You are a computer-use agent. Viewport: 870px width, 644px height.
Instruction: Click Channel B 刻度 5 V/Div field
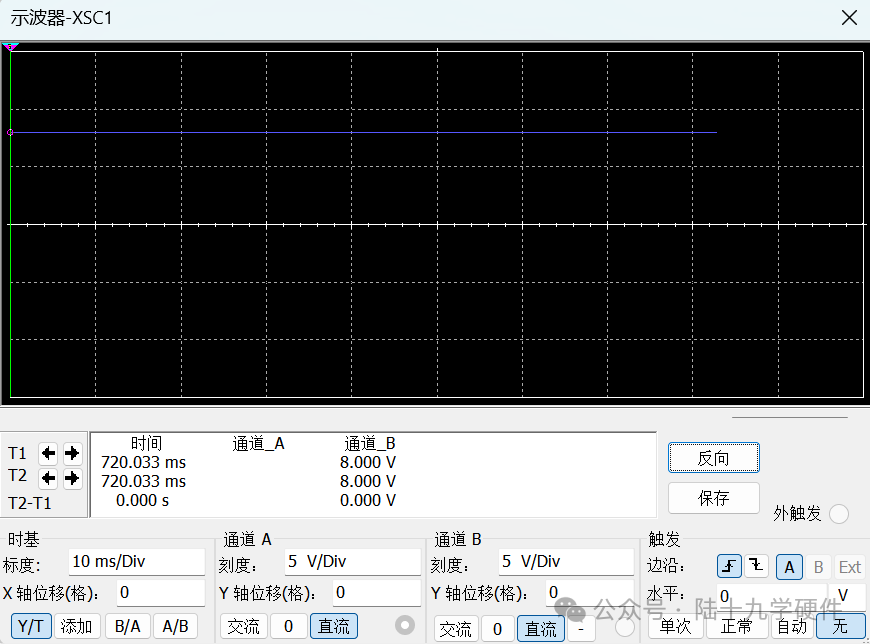566,562
